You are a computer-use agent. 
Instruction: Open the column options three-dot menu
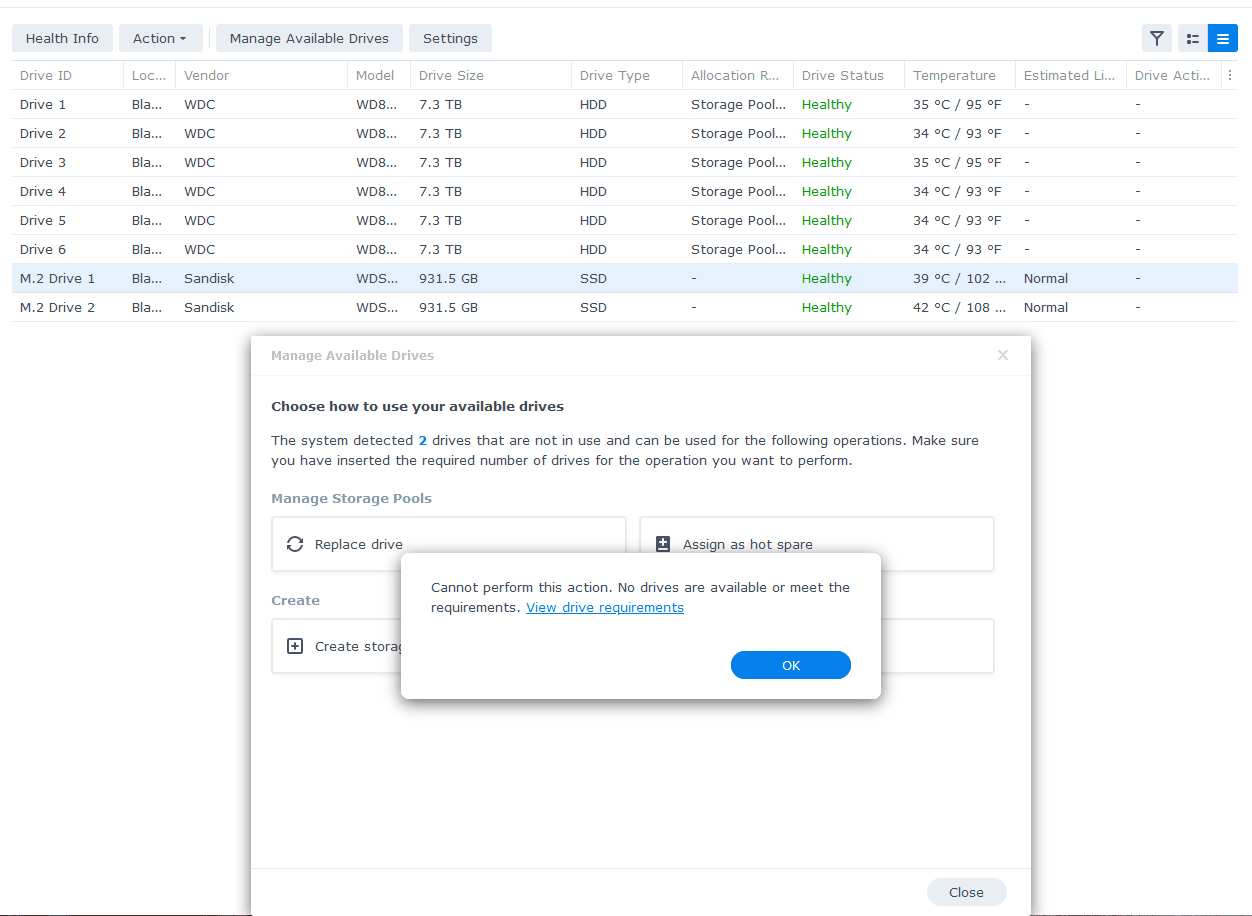1230,75
